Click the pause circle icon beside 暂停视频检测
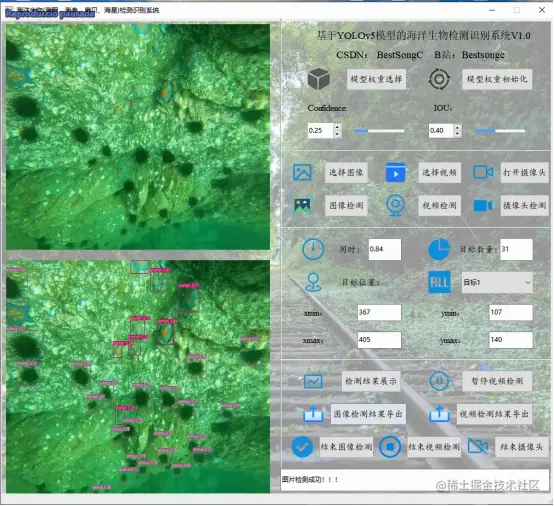Viewport: 554px width, 506px height. coord(439,381)
